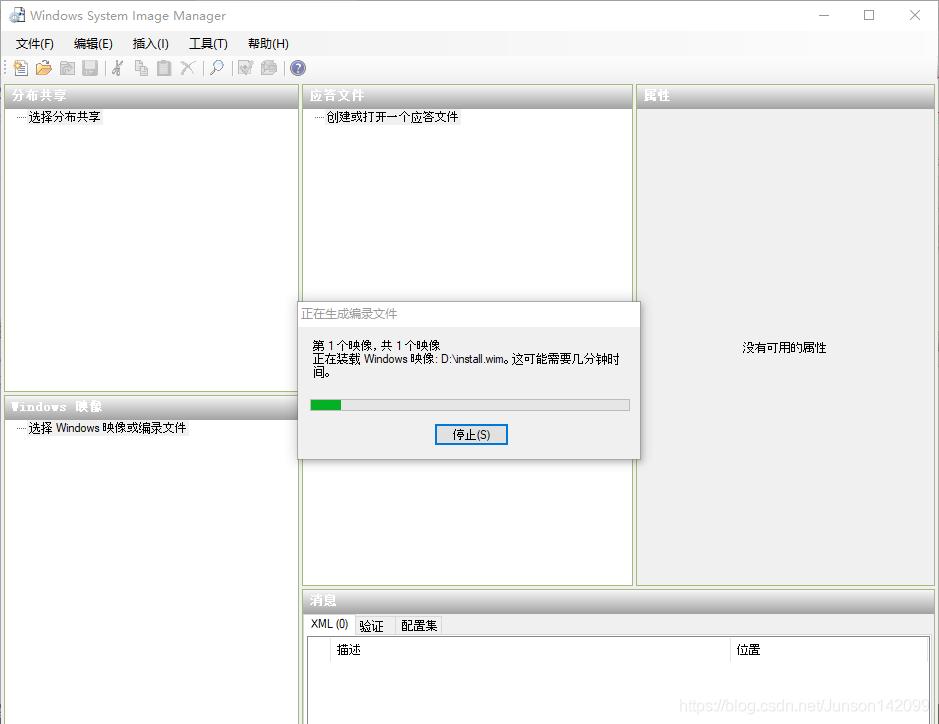This screenshot has width=939, height=724.
Task: Select the Copy toolbar icon
Action: click(141, 68)
